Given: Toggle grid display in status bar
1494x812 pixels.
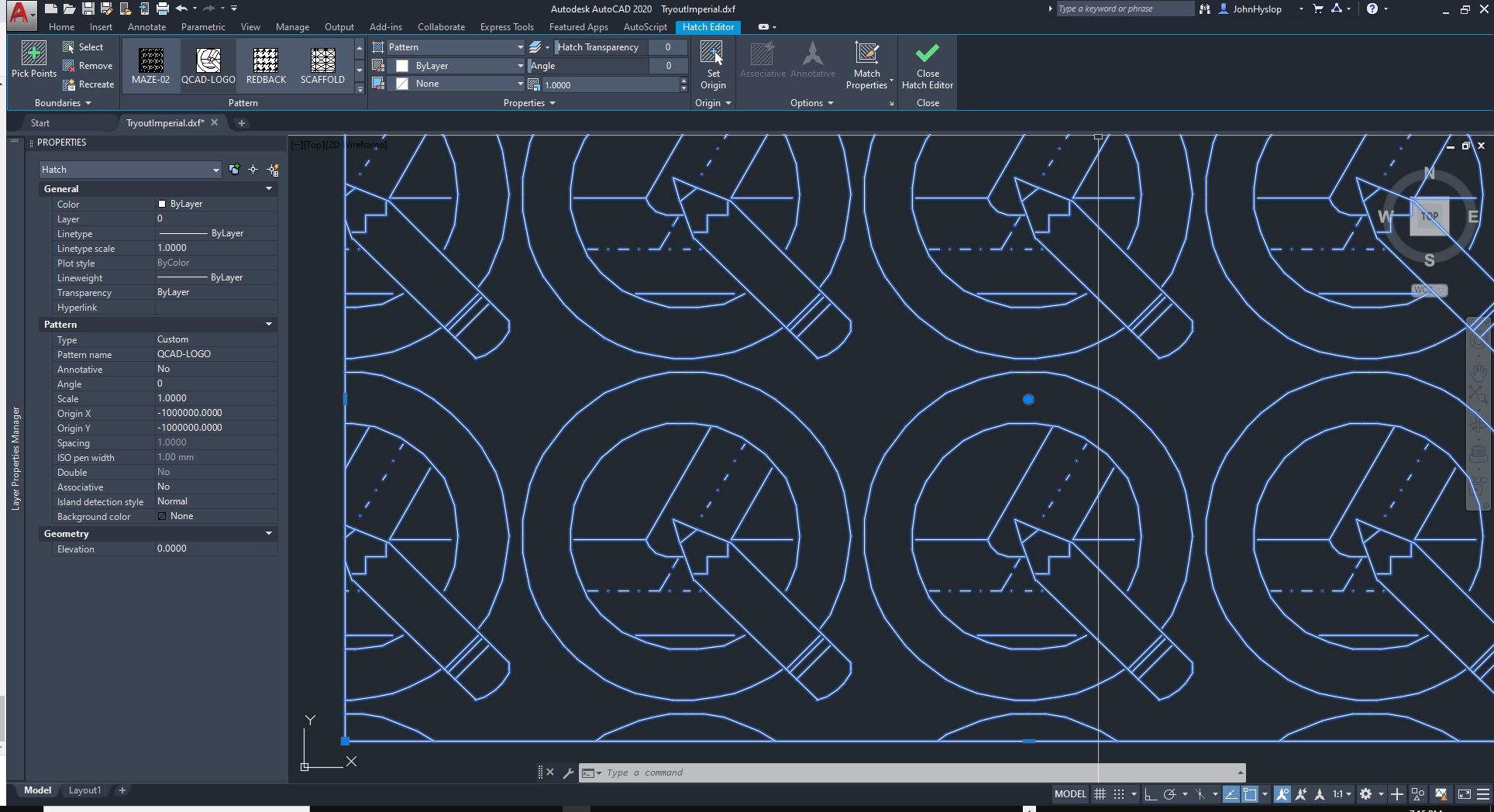Looking at the screenshot, I should pyautogui.click(x=1100, y=794).
